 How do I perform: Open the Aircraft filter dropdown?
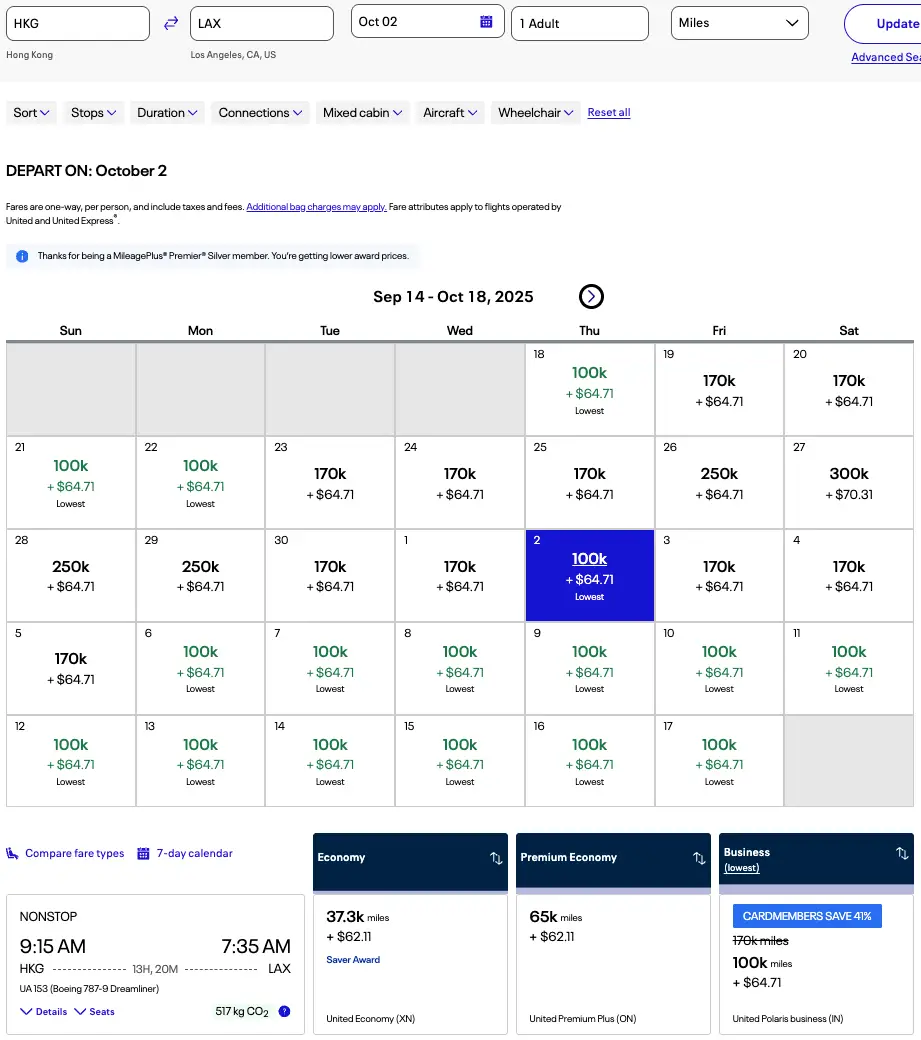[x=450, y=113]
